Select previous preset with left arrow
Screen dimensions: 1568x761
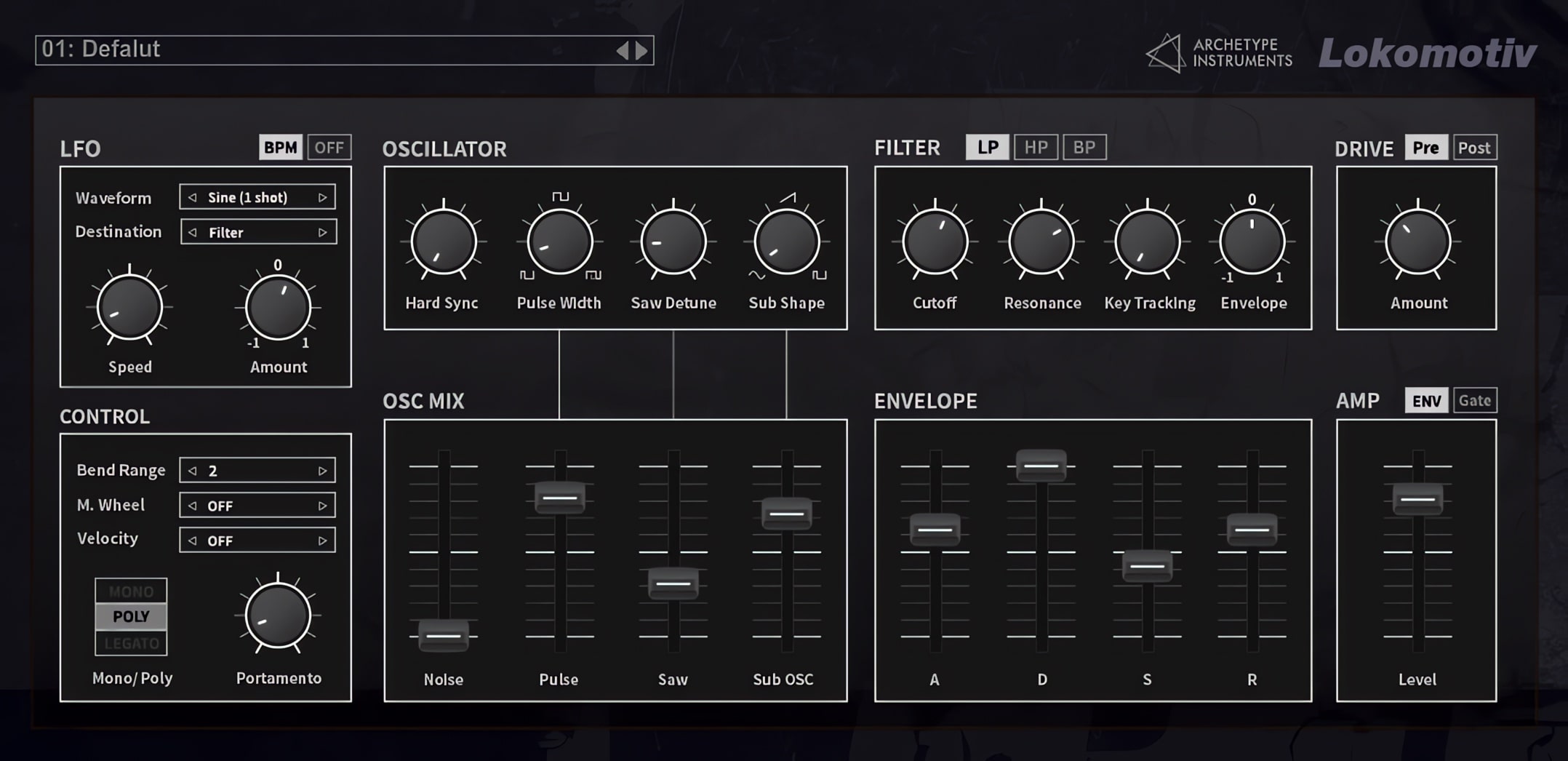623,50
